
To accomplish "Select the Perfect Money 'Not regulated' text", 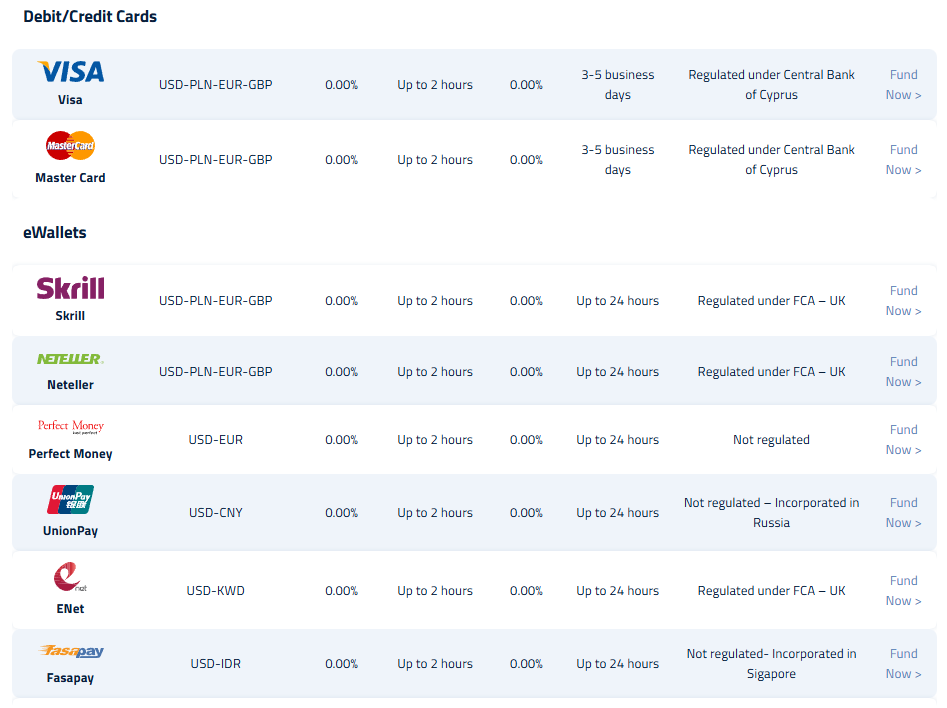I will click(x=771, y=440).
